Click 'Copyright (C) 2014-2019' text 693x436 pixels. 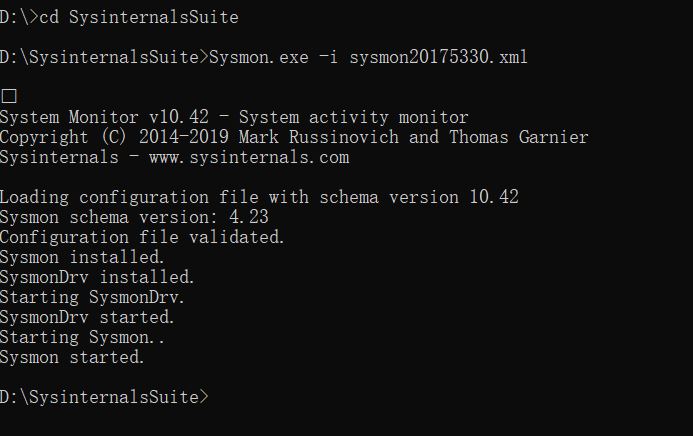[114, 137]
